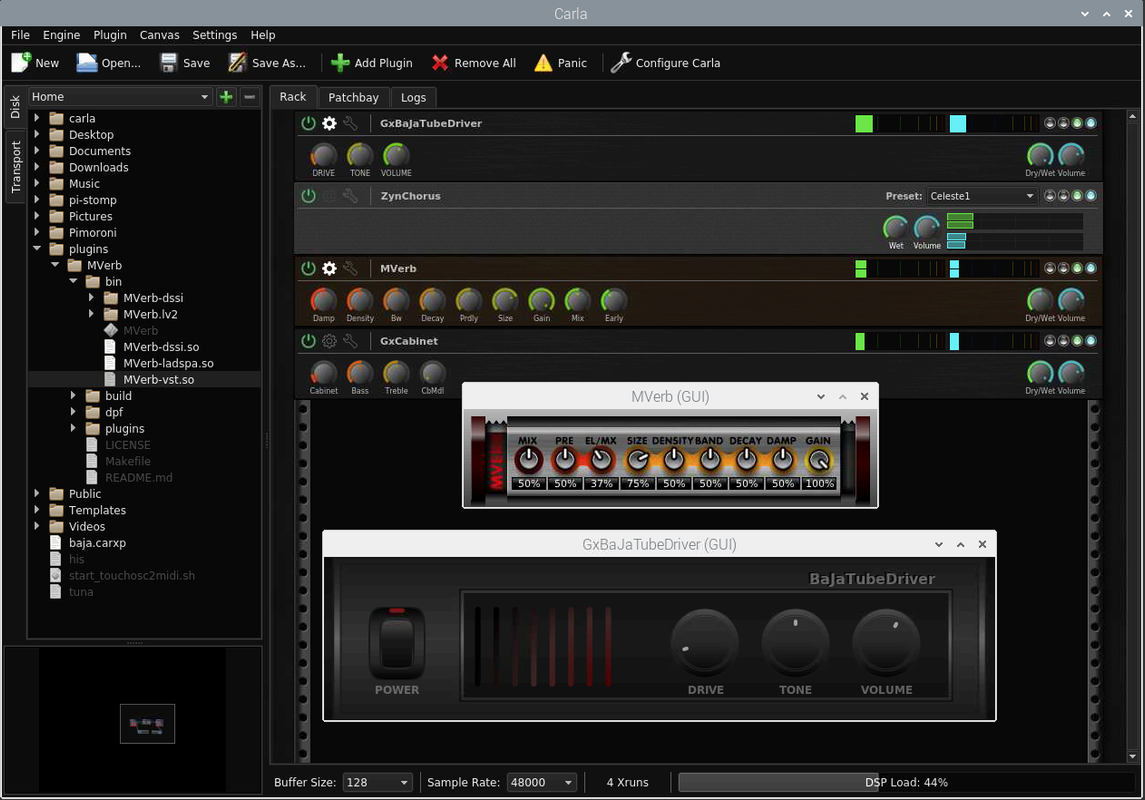Toggle MVerb power button in rack
This screenshot has height=800, width=1145.
(308, 269)
